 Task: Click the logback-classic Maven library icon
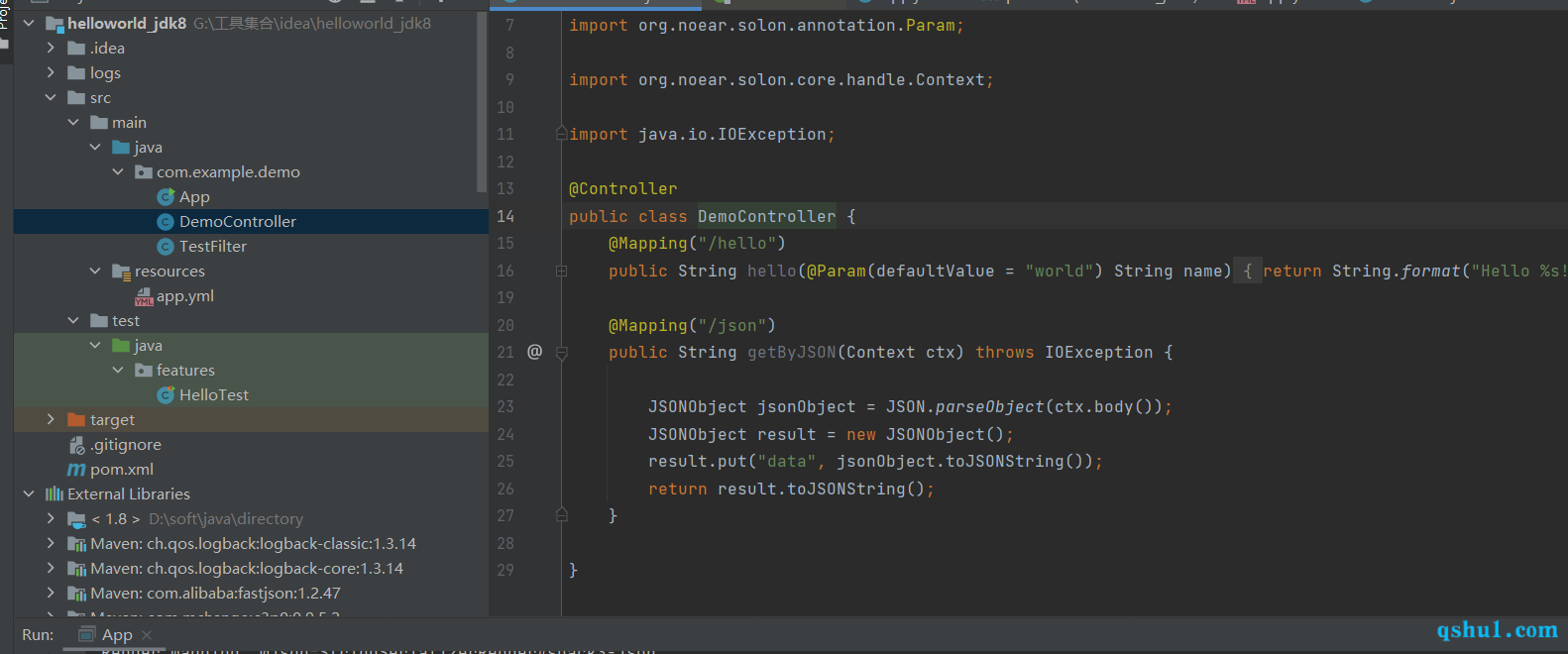coord(76,544)
